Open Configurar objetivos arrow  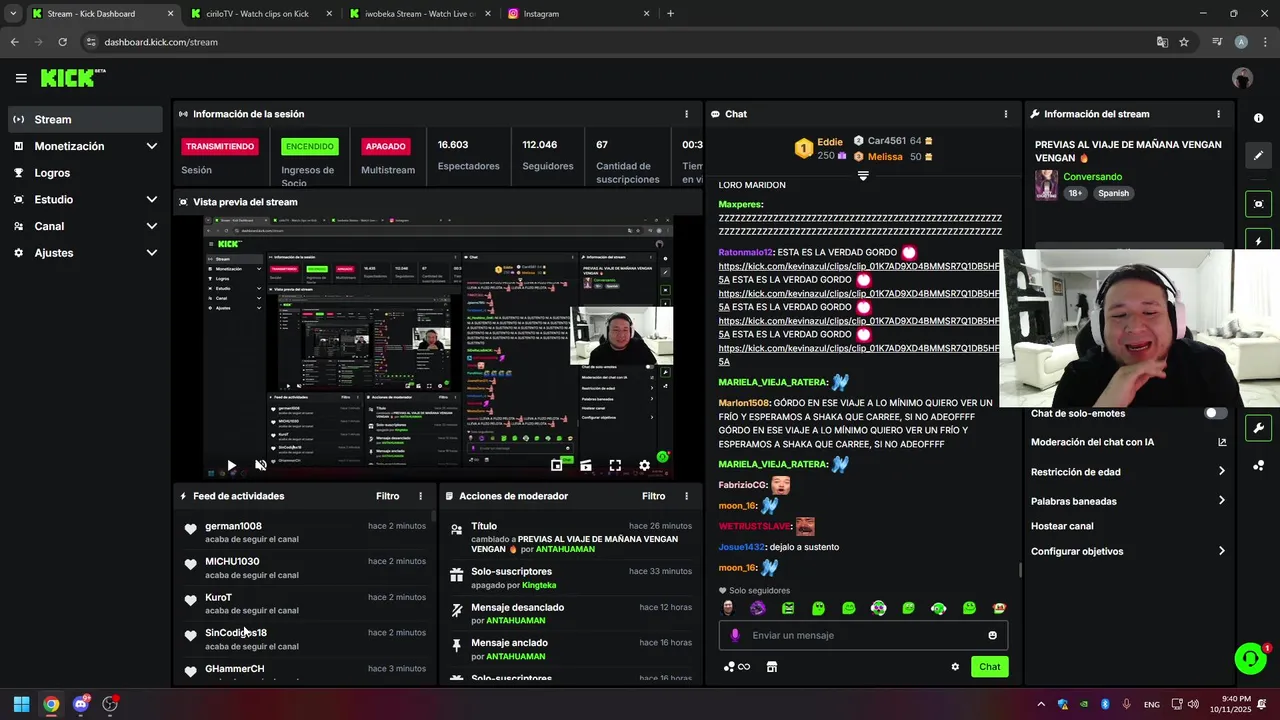pyautogui.click(x=1222, y=551)
